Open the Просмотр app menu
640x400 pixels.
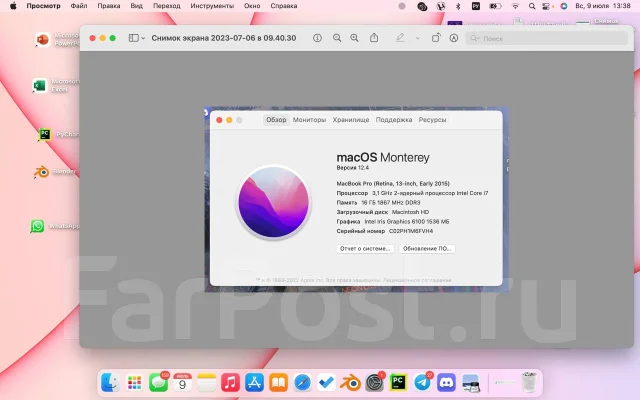coord(43,6)
